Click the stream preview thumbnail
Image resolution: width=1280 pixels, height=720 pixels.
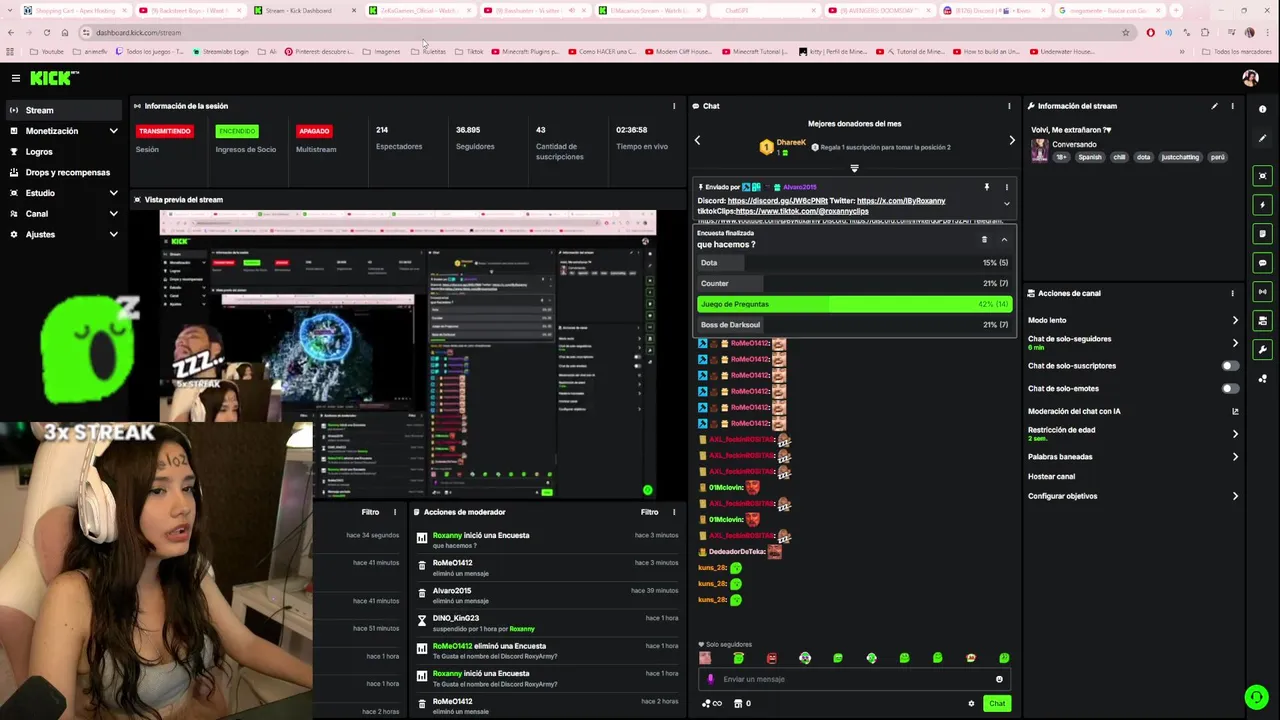point(408,354)
